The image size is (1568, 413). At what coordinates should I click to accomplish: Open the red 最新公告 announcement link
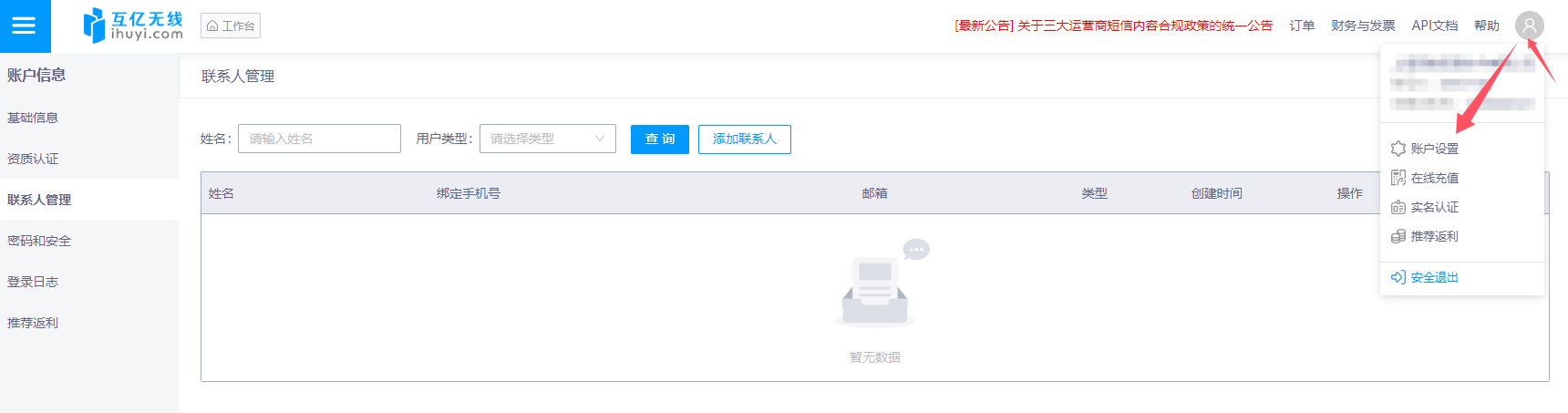click(1113, 26)
